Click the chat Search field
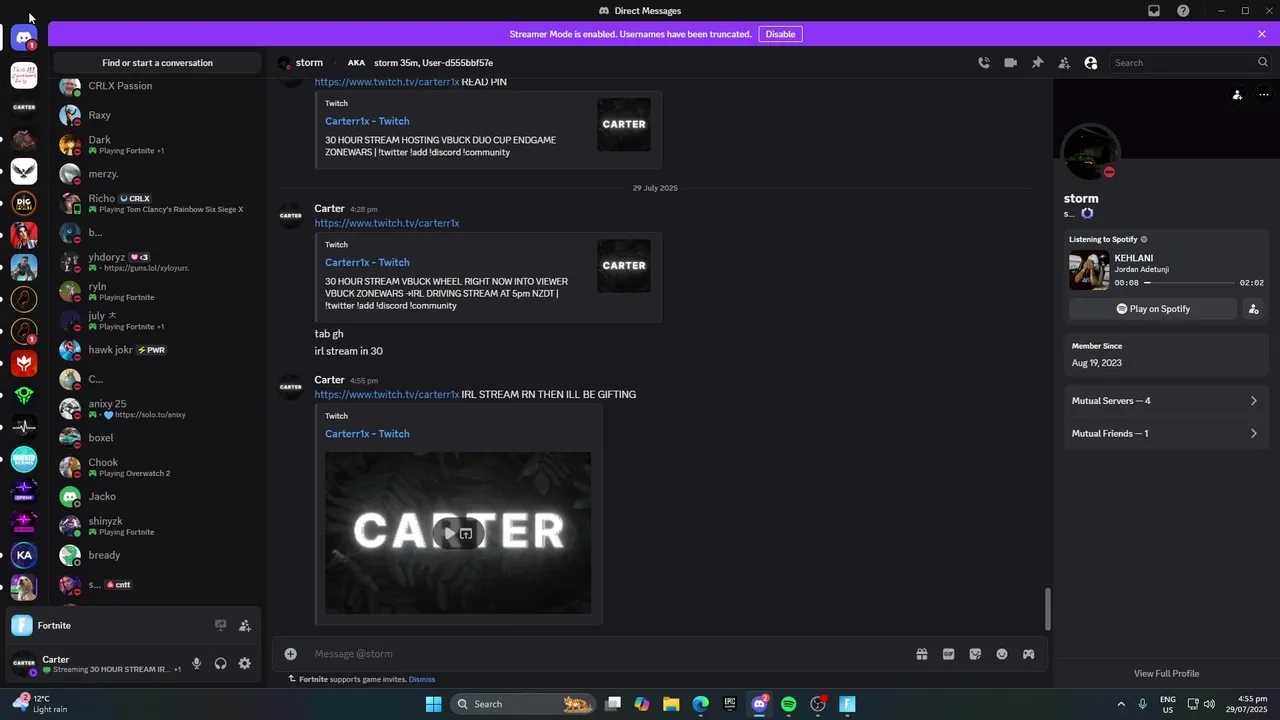1280x720 pixels. pos(1190,62)
